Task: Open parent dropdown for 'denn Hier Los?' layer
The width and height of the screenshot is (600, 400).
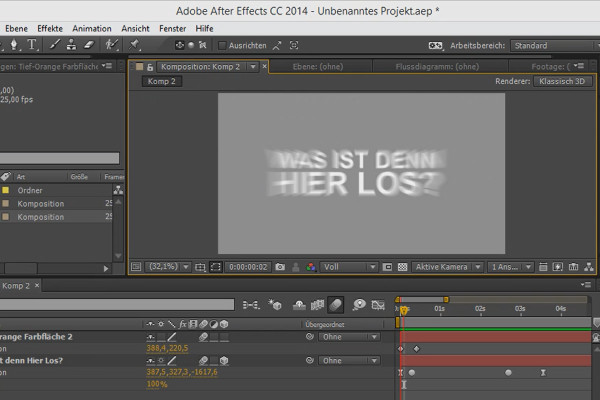Action: pos(349,361)
